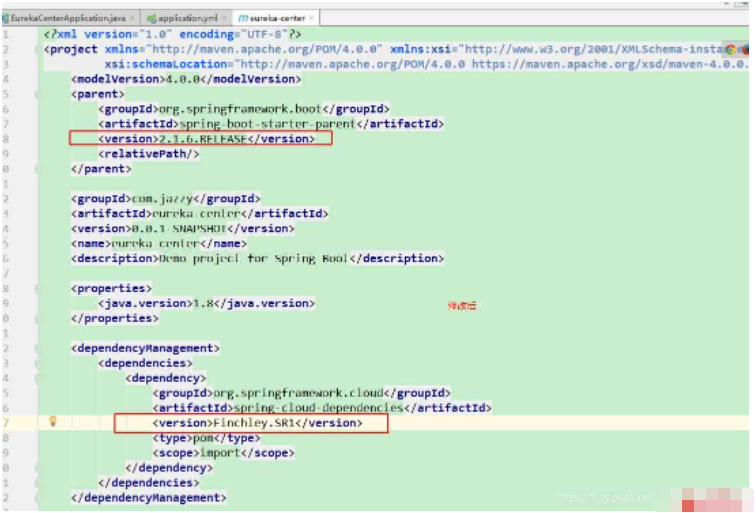Click the Demo project description line

pyautogui.click(x=257, y=258)
